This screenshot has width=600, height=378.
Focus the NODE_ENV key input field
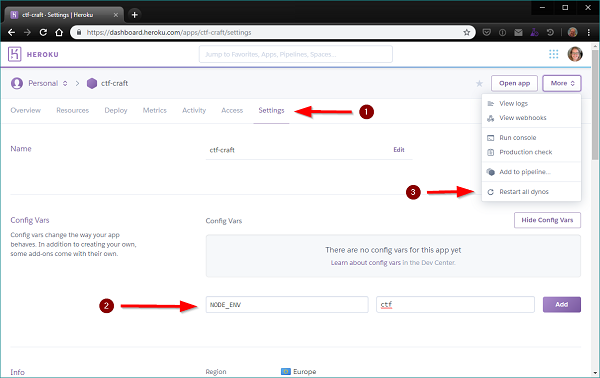[287, 305]
